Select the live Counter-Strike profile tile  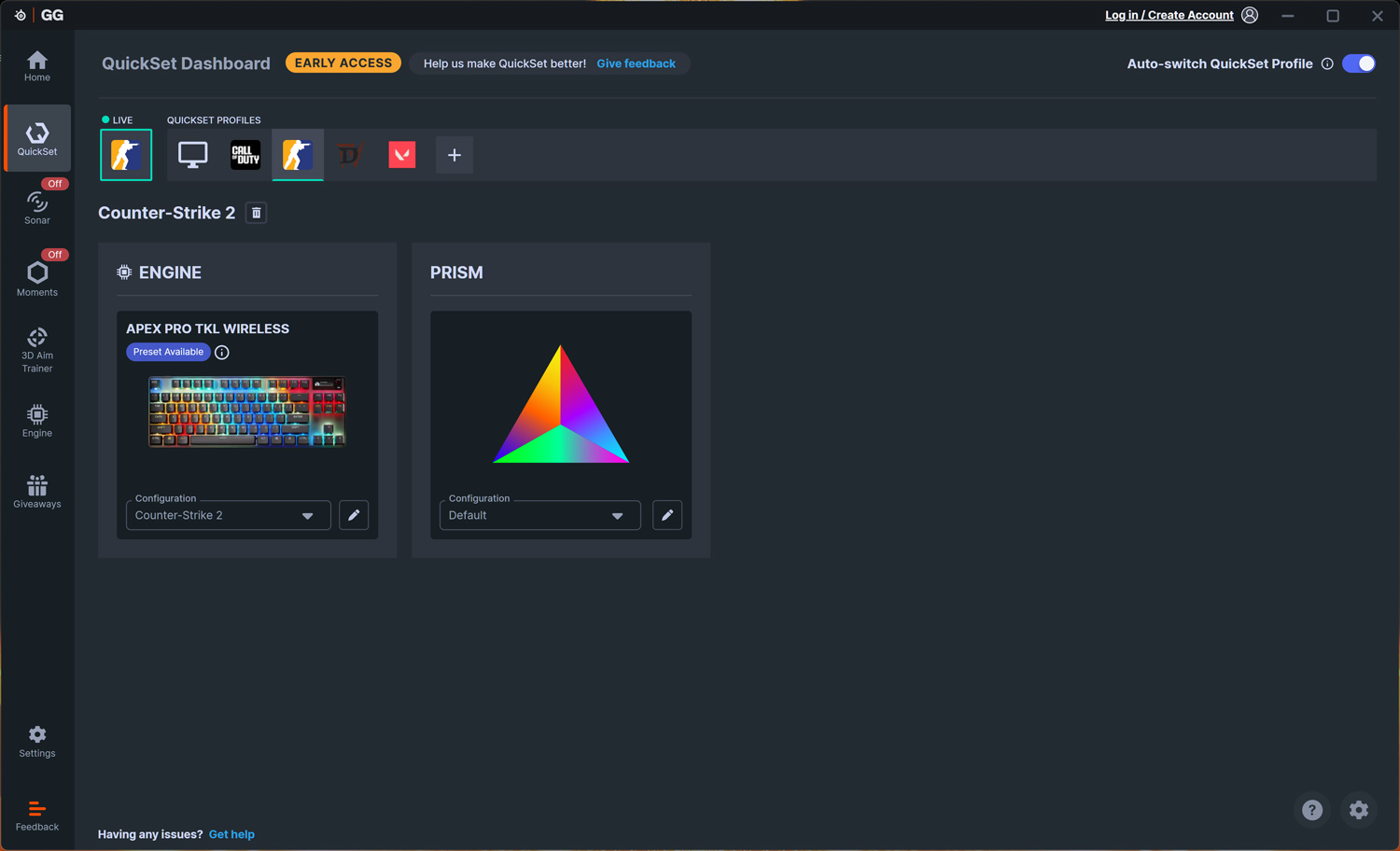(126, 155)
